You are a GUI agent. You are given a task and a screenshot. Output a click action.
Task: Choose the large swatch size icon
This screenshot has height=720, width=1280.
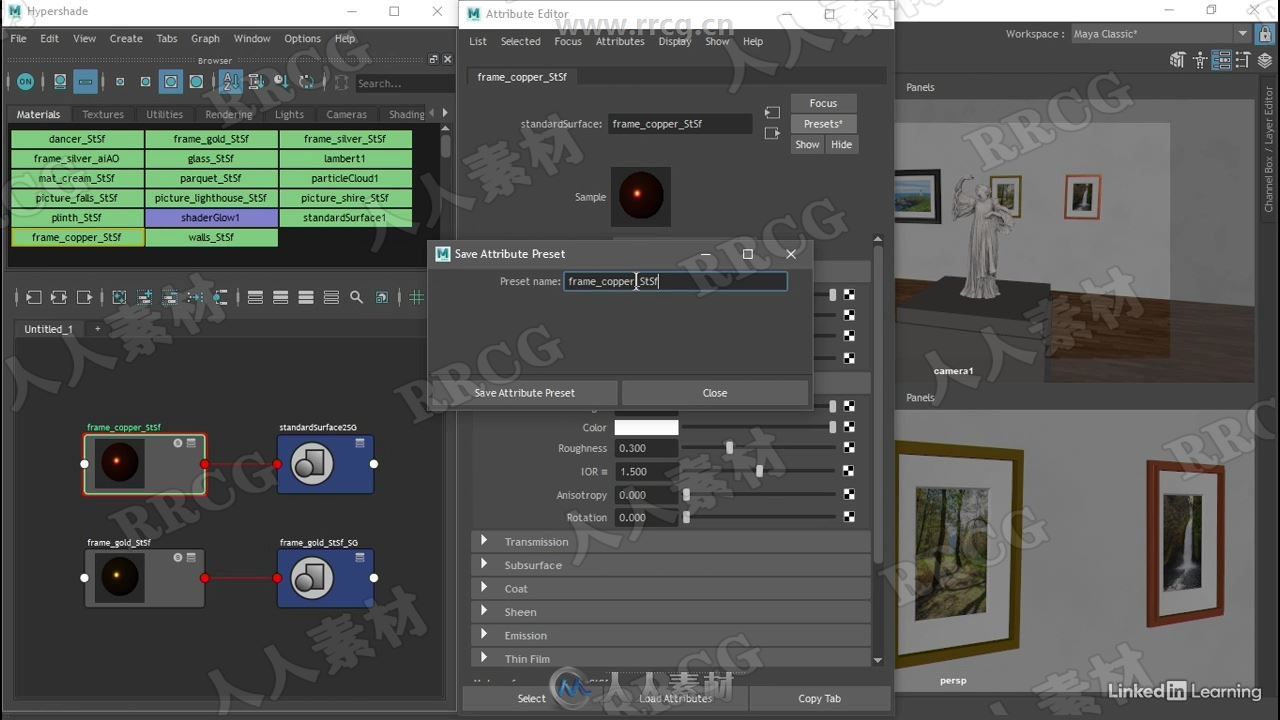(171, 82)
